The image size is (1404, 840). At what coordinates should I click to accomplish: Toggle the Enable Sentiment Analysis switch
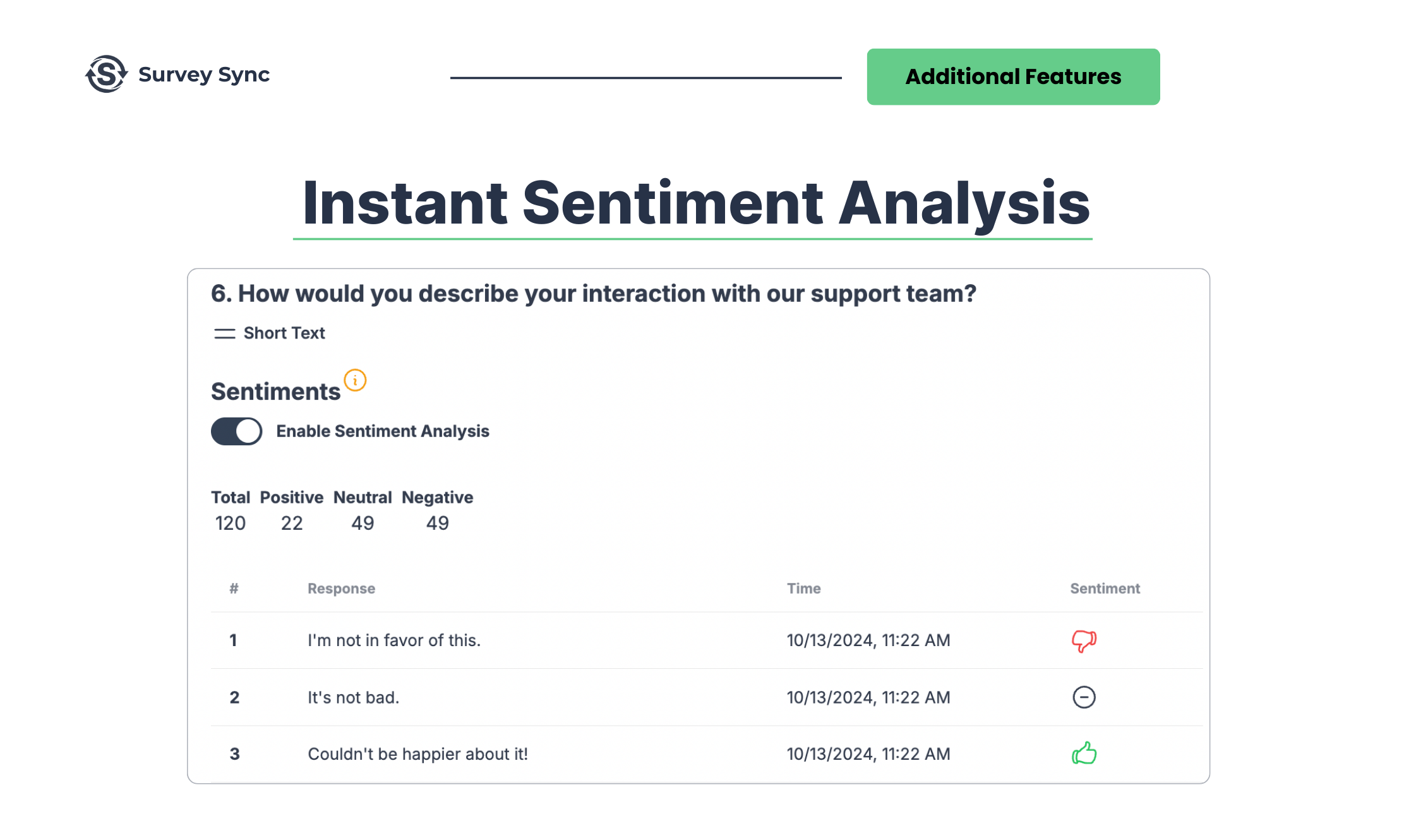click(237, 431)
